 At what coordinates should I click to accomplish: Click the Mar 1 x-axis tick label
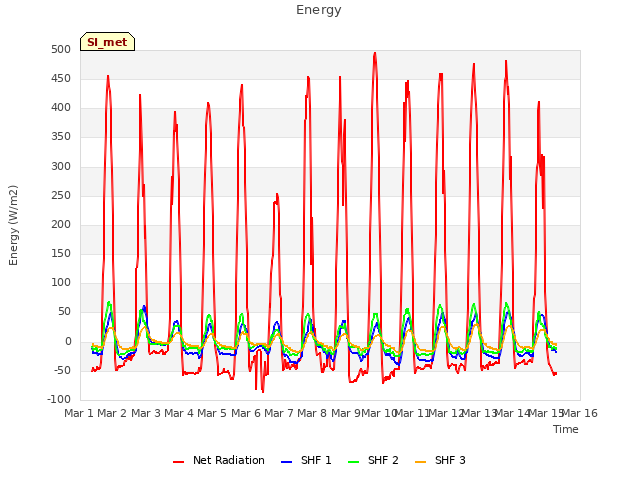[79, 413]
